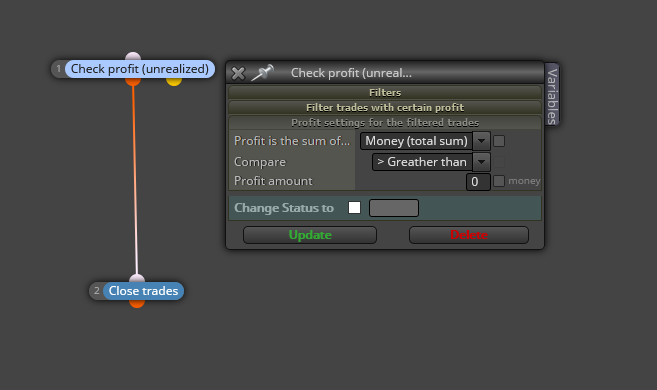This screenshot has width=657, height=390.
Task: Click the green Update button
Action: pyautogui.click(x=310, y=235)
